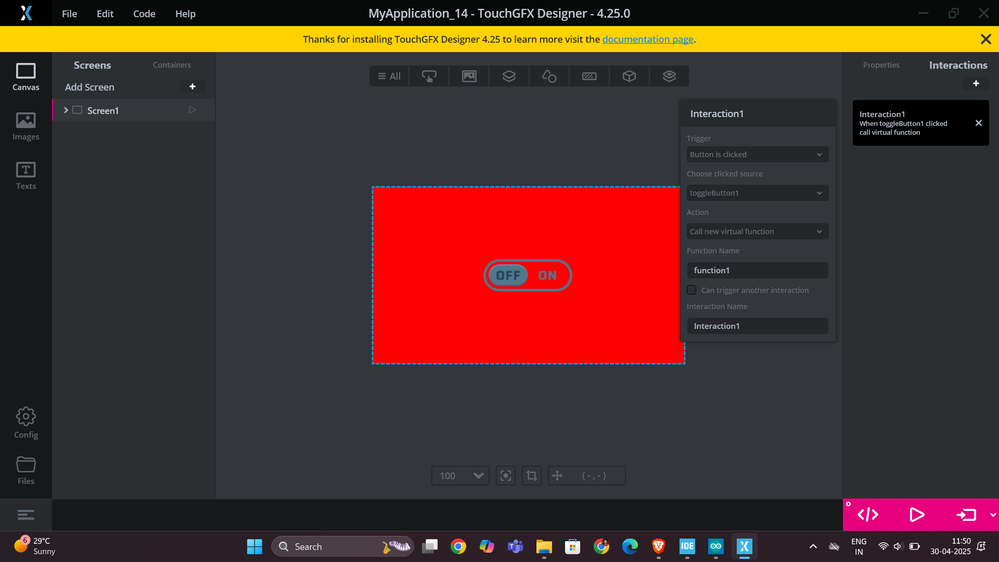Click the Interaction Name input field

pyautogui.click(x=757, y=326)
